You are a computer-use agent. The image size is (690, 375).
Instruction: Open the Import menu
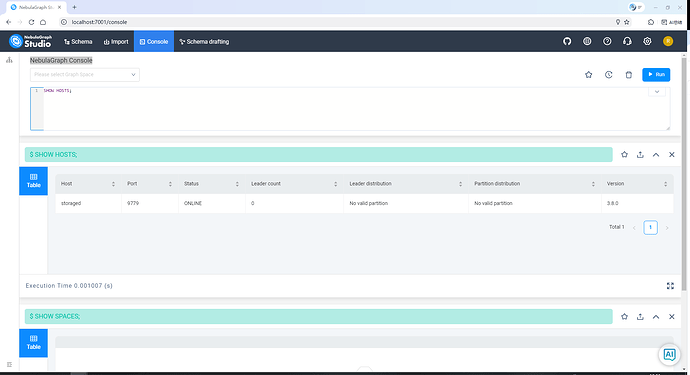click(116, 41)
